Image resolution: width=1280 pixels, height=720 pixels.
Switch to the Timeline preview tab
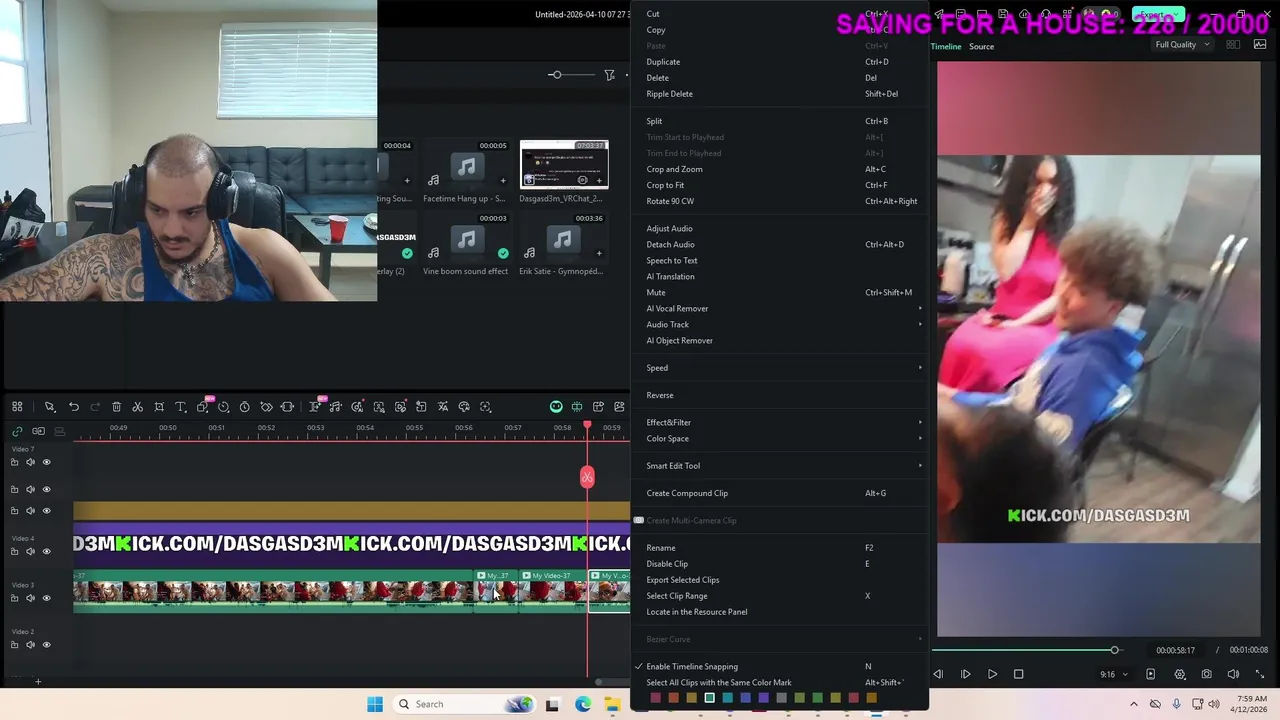(x=946, y=47)
